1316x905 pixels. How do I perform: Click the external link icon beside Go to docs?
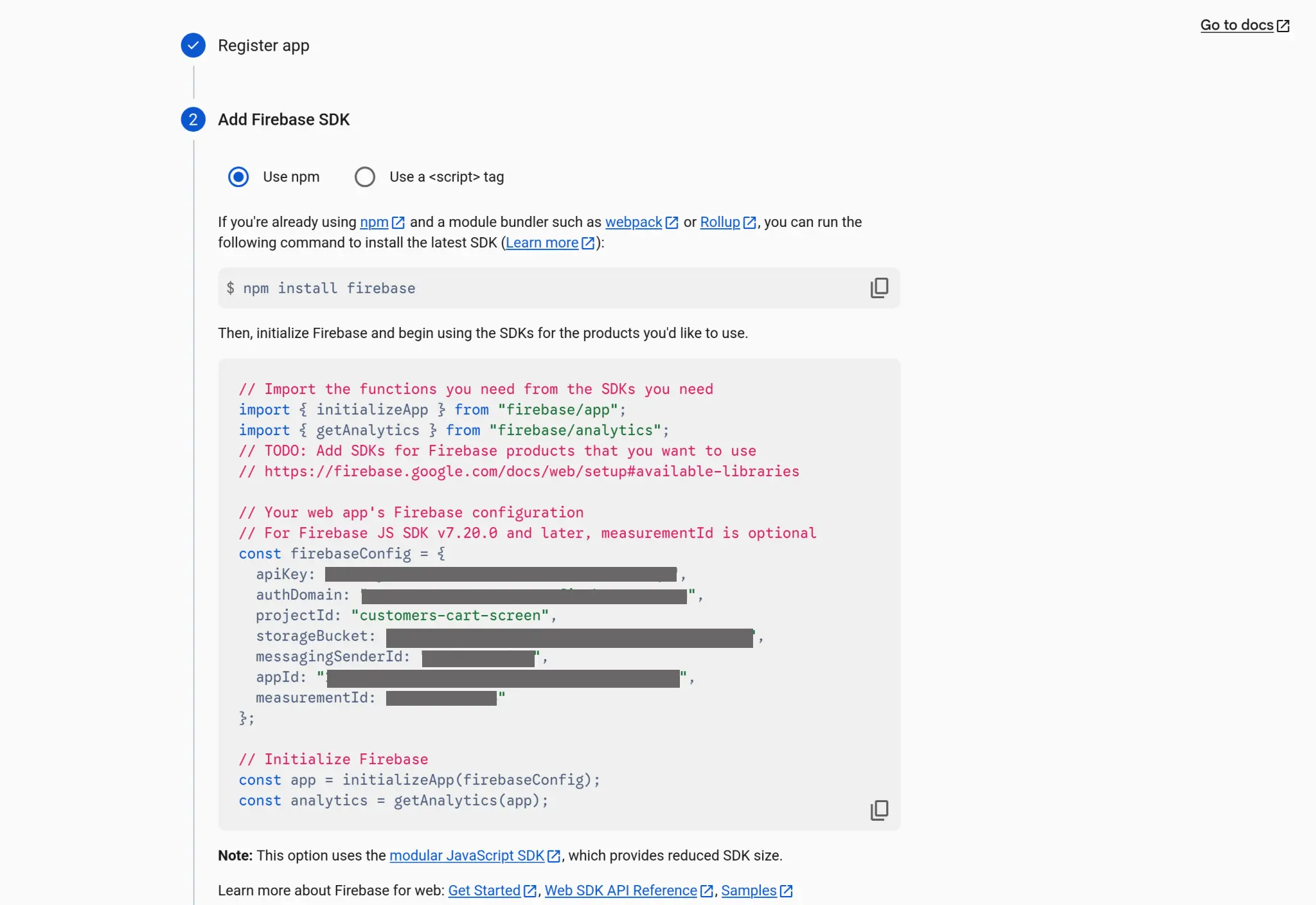pyautogui.click(x=1283, y=24)
